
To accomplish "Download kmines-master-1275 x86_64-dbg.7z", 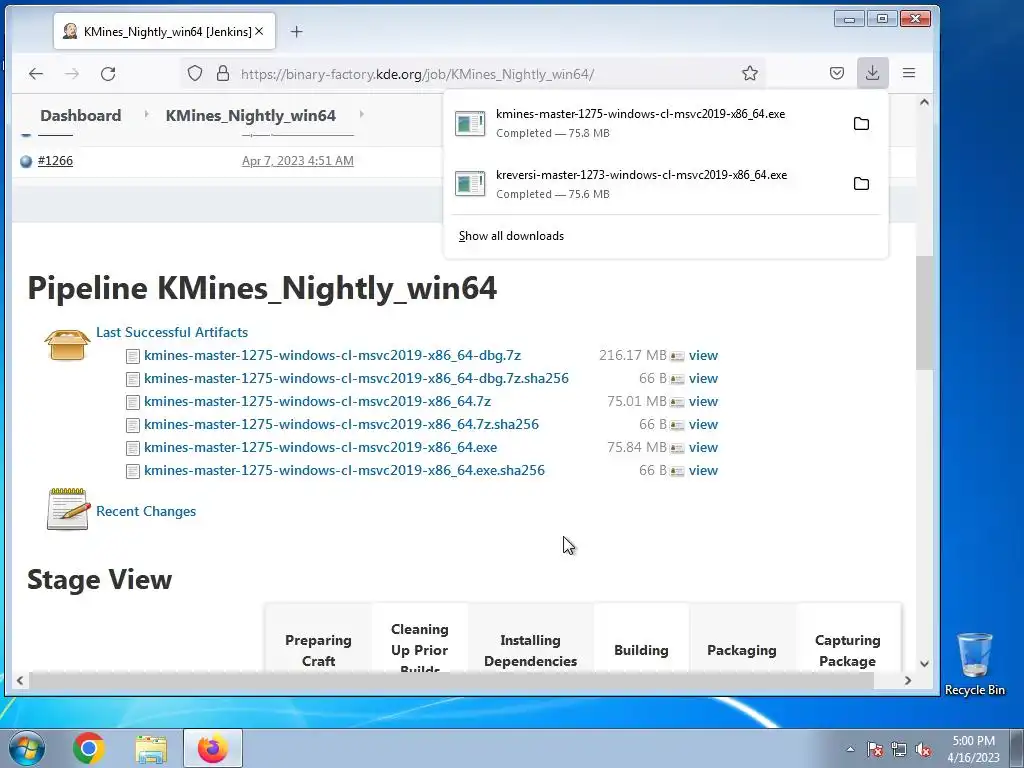I will point(332,355).
